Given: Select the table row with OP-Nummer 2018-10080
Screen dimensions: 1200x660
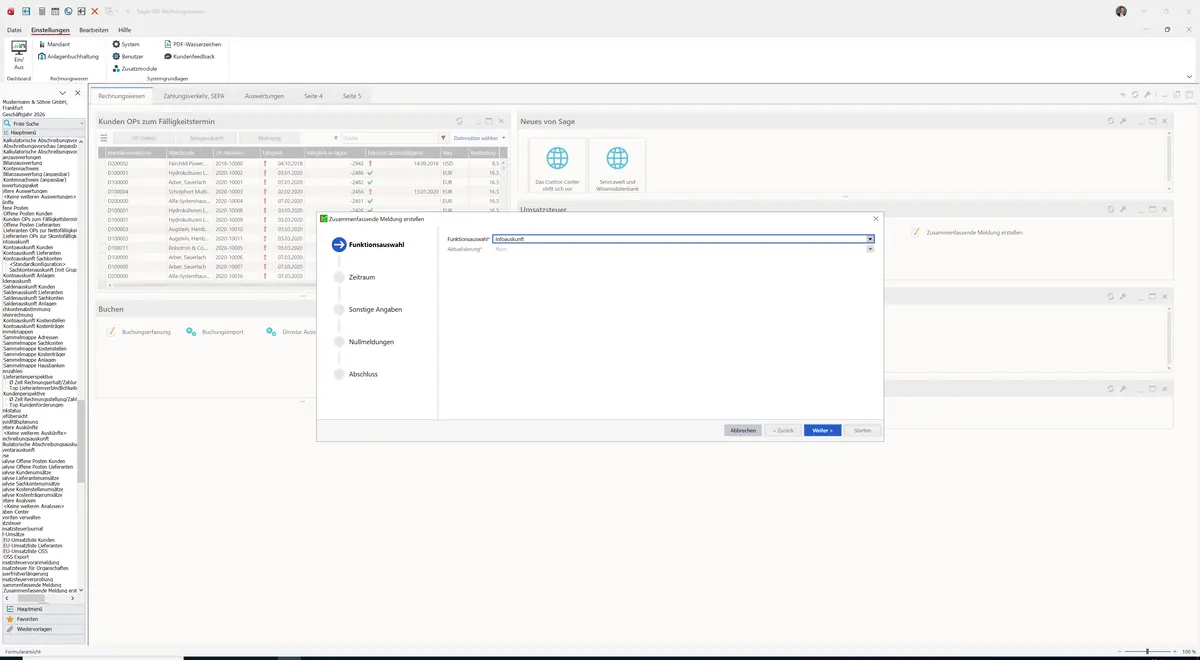Looking at the screenshot, I should [x=302, y=163].
